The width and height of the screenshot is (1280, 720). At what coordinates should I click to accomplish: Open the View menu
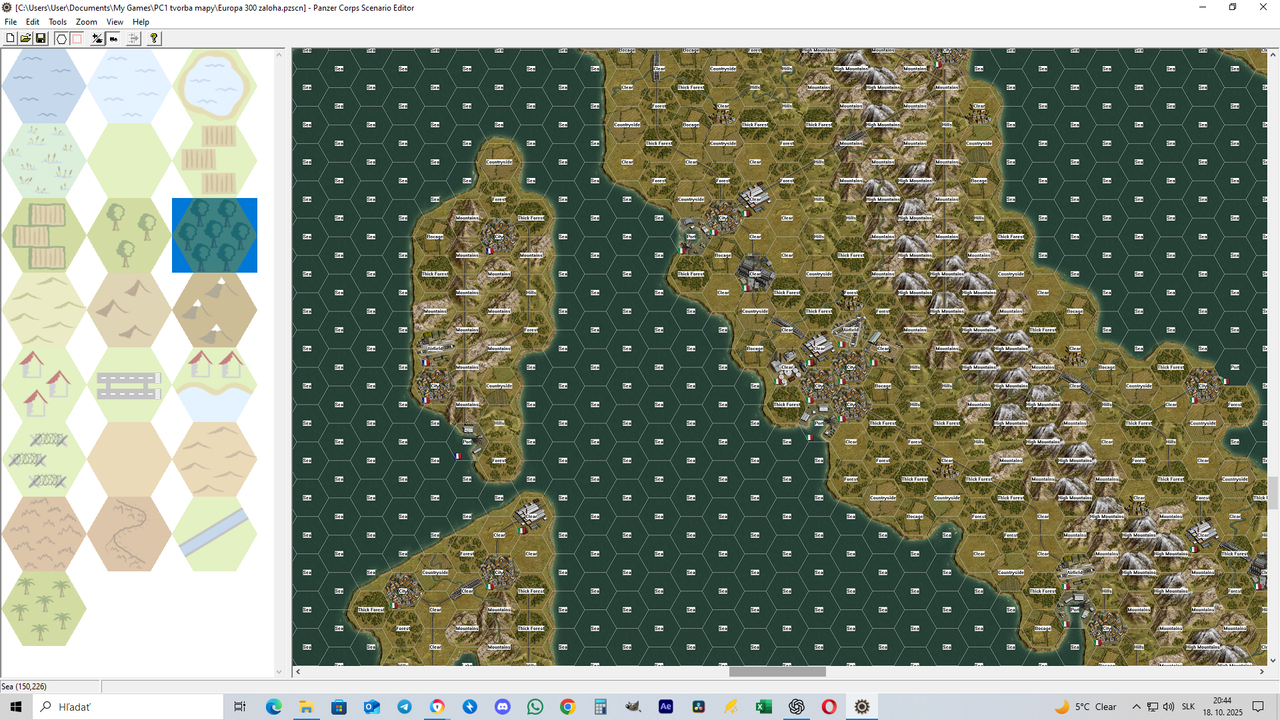click(115, 22)
